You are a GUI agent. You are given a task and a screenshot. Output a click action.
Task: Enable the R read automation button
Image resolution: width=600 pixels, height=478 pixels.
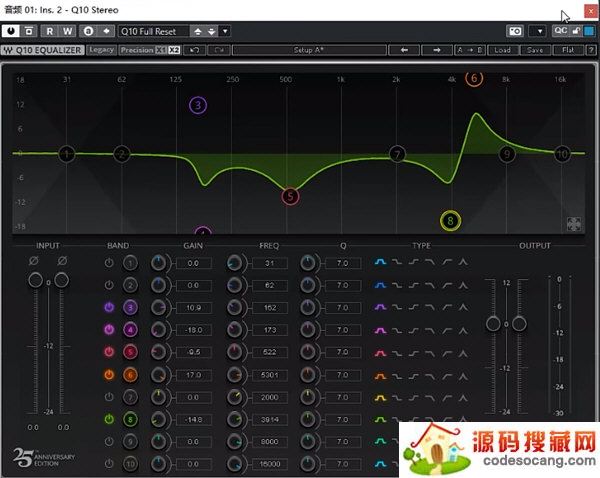[x=49, y=31]
